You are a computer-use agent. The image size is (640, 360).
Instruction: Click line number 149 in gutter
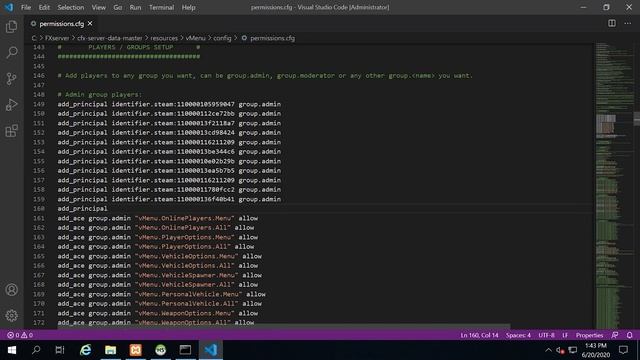point(39,104)
